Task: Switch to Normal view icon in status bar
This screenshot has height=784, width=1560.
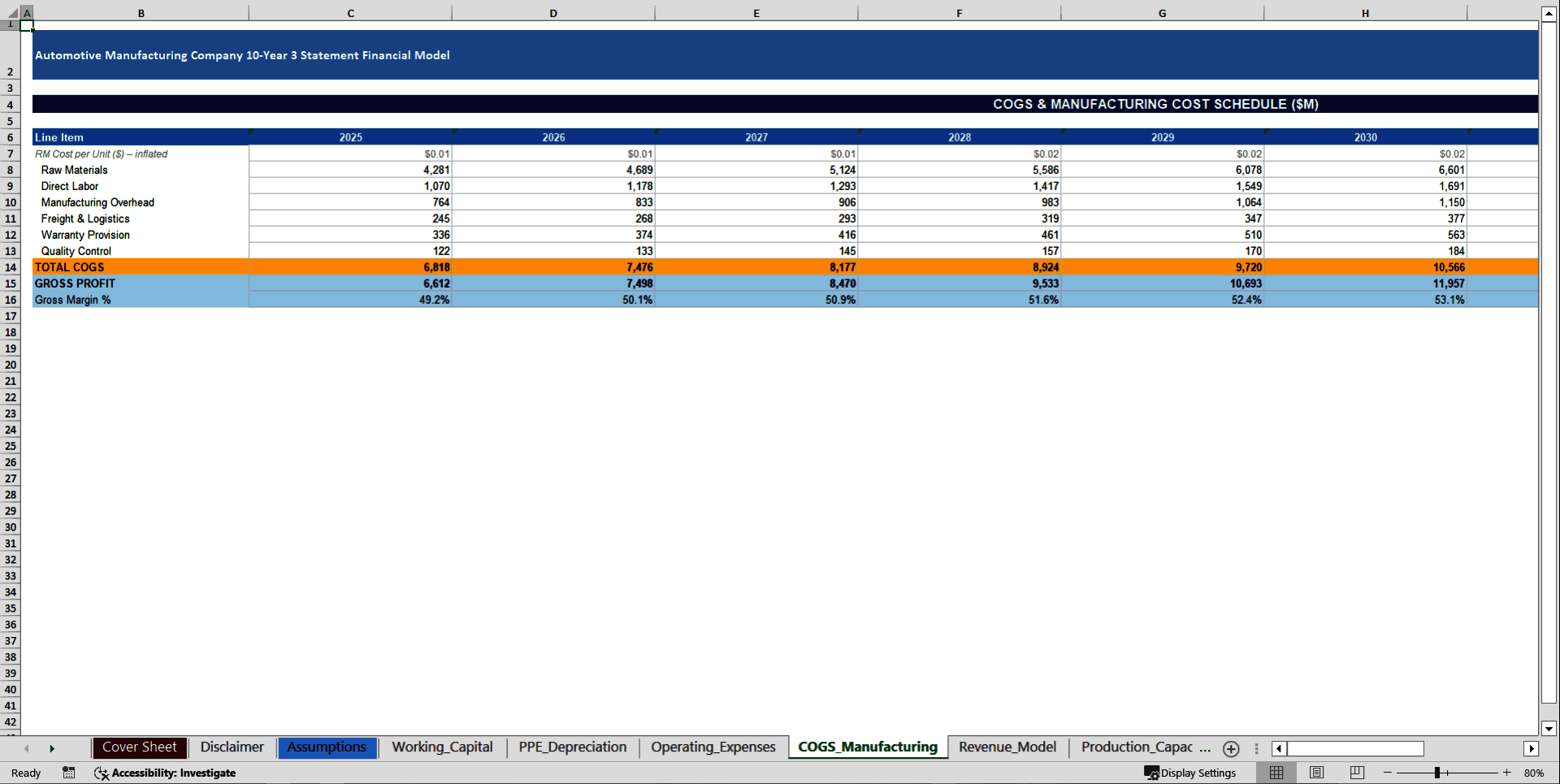Action: (1276, 773)
